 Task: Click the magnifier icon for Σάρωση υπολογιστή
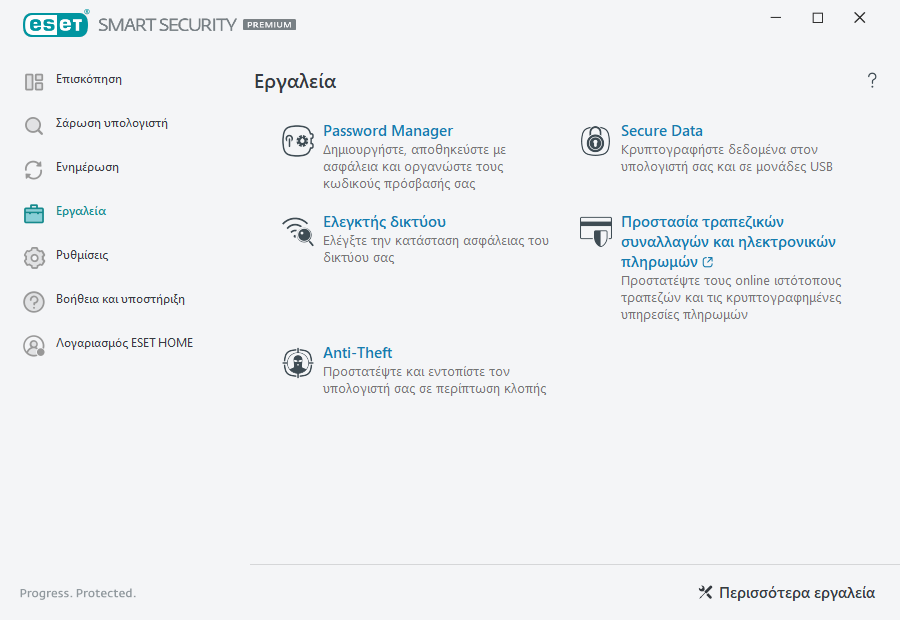click(34, 125)
